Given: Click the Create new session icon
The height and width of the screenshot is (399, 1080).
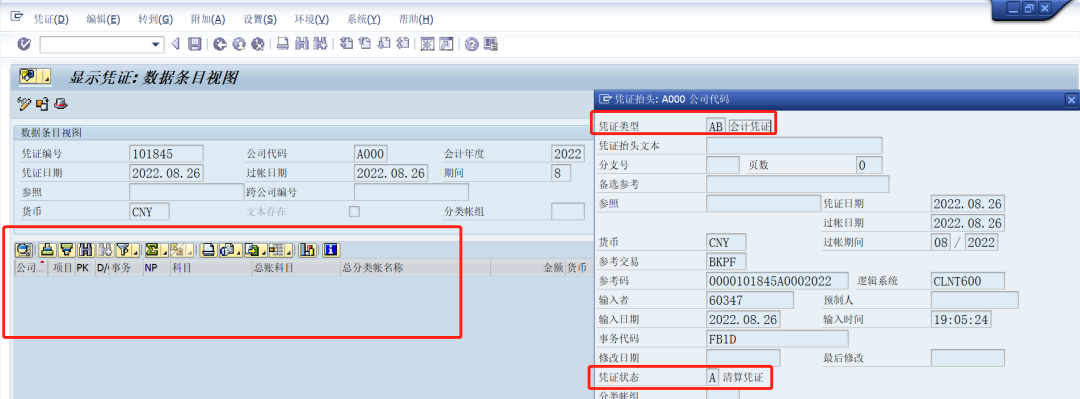Looking at the screenshot, I should pyautogui.click(x=428, y=45).
